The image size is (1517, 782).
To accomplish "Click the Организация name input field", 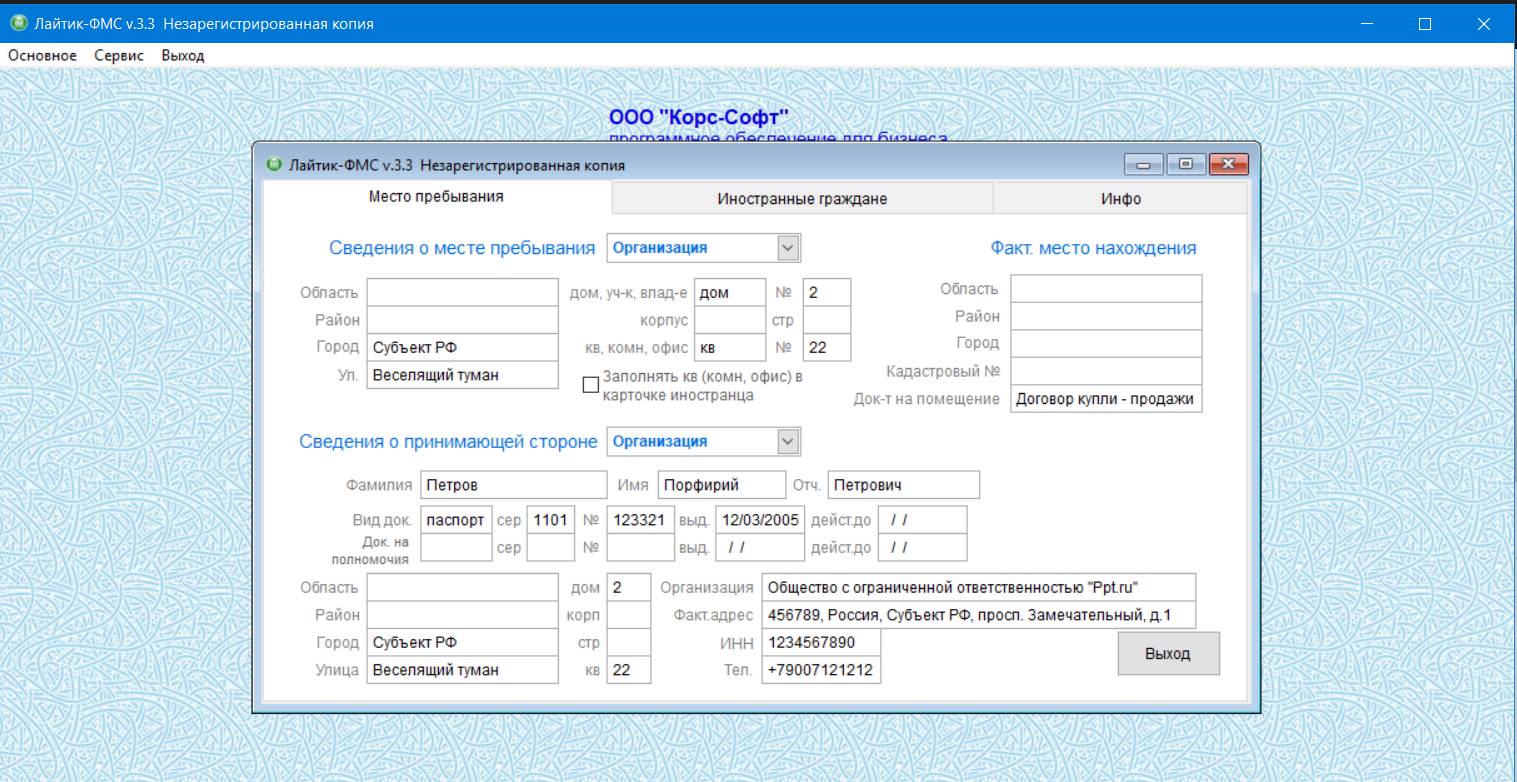I will [978, 587].
